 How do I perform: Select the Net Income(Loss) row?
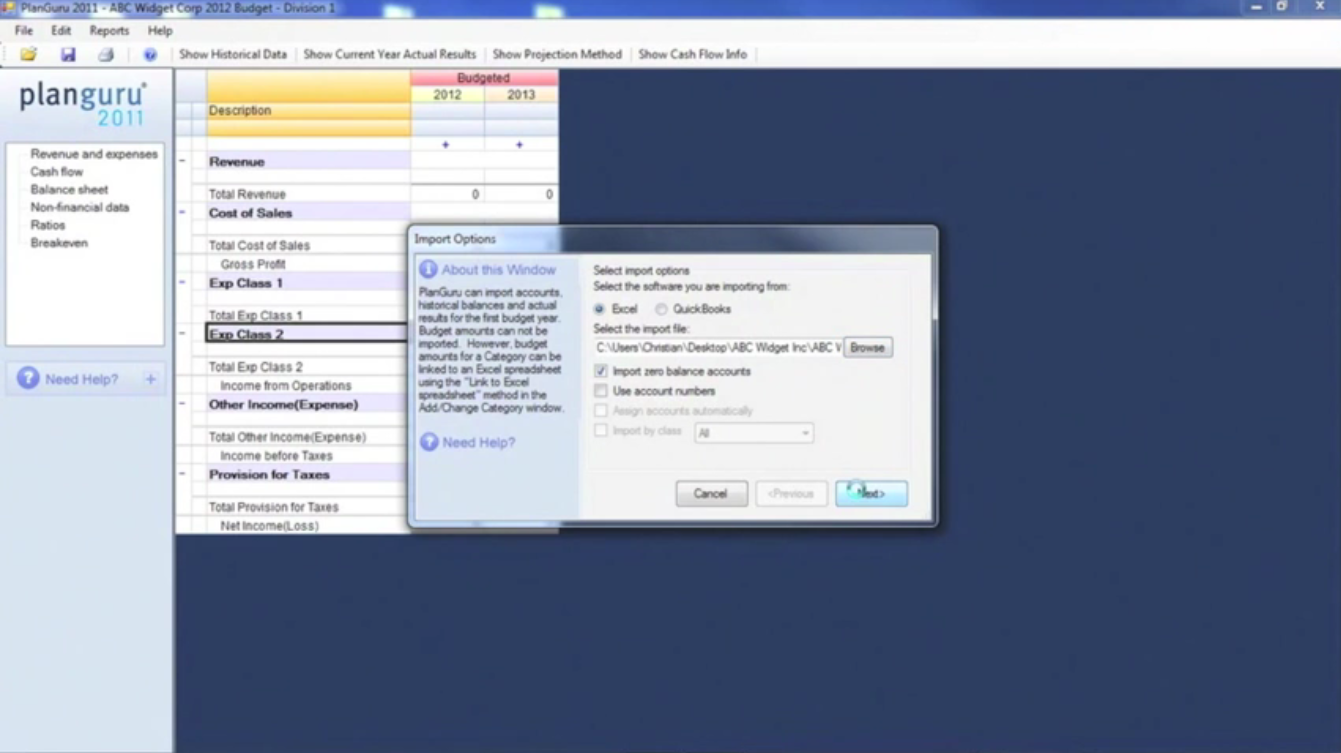(270, 525)
